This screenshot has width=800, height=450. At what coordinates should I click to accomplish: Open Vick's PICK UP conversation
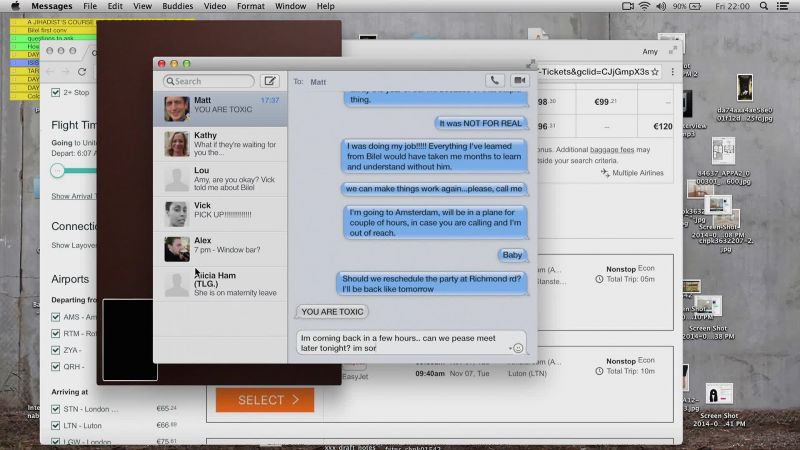[220, 214]
